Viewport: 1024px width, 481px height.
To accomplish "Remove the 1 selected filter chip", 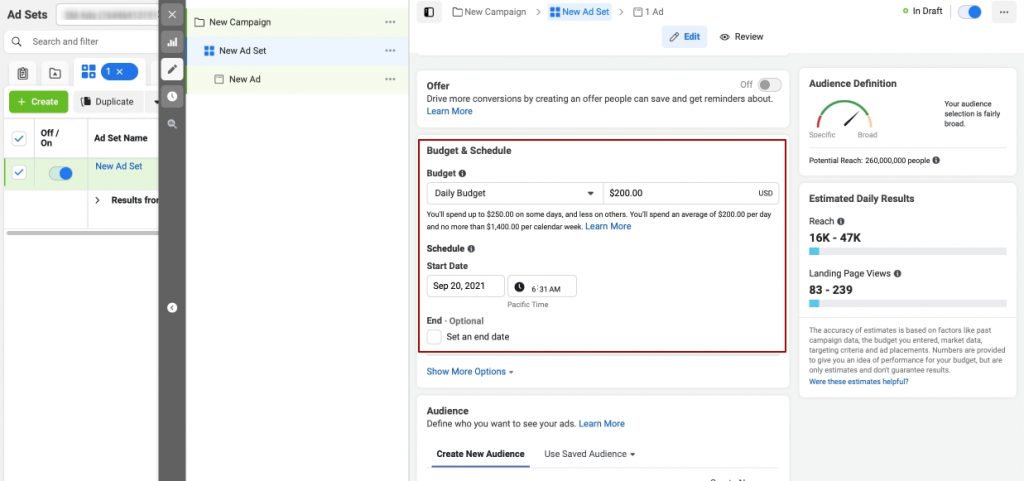I will [119, 72].
